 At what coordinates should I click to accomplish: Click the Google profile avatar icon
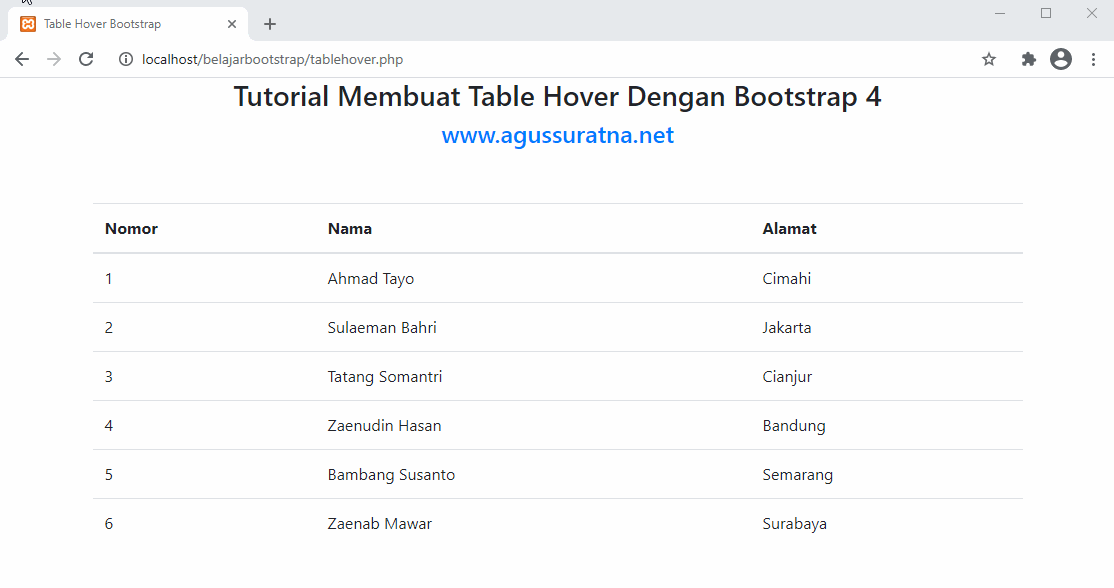[x=1061, y=59]
